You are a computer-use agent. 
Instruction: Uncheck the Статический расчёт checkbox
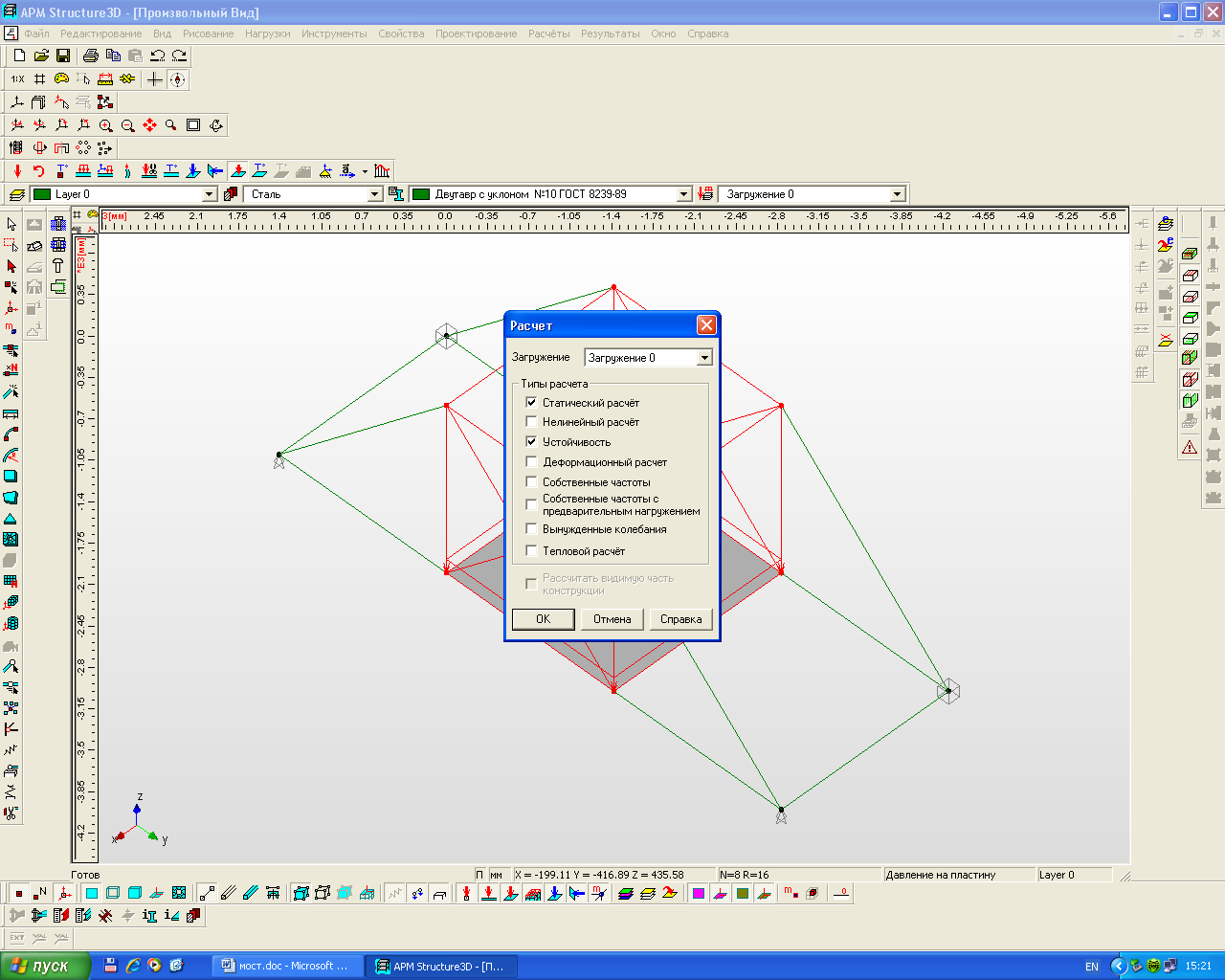click(x=531, y=402)
